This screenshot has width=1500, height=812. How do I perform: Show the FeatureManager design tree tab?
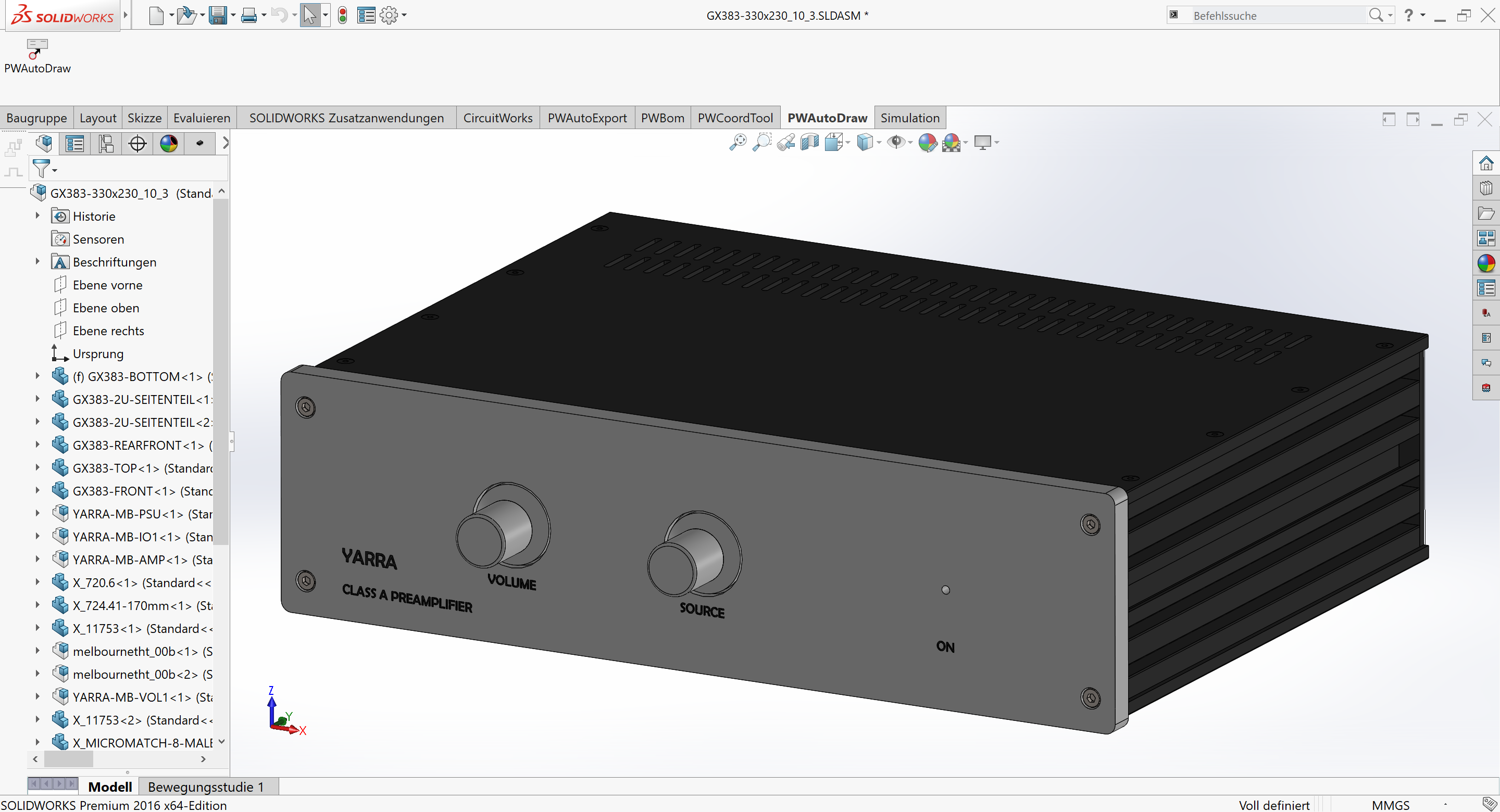click(x=44, y=143)
